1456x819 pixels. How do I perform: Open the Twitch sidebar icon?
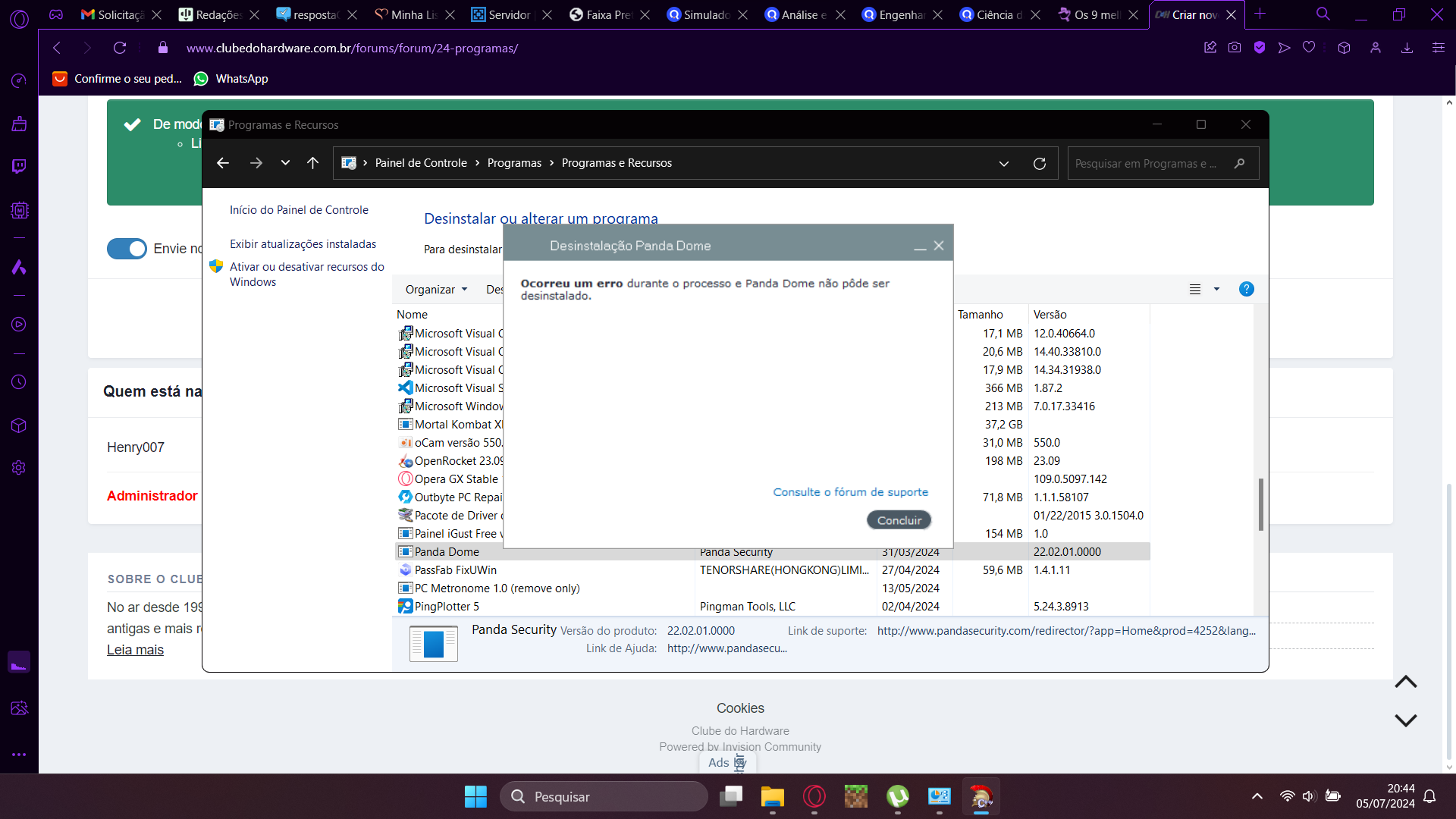tap(19, 166)
